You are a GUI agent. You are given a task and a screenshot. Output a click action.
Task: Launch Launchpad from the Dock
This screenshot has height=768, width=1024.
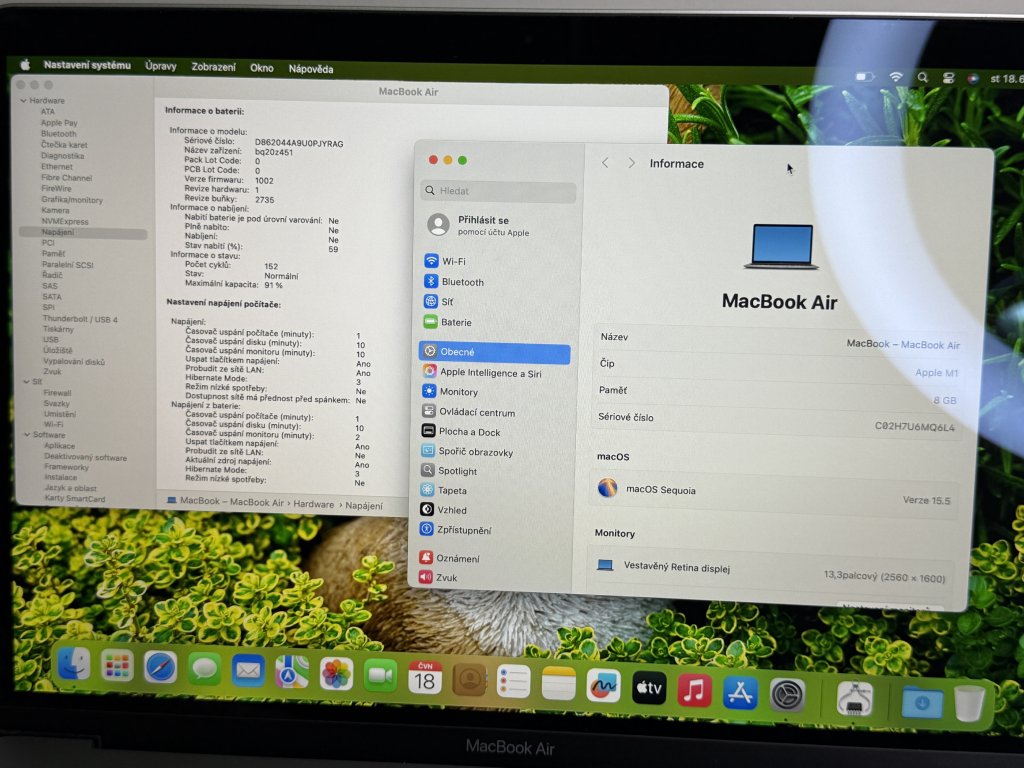click(118, 667)
